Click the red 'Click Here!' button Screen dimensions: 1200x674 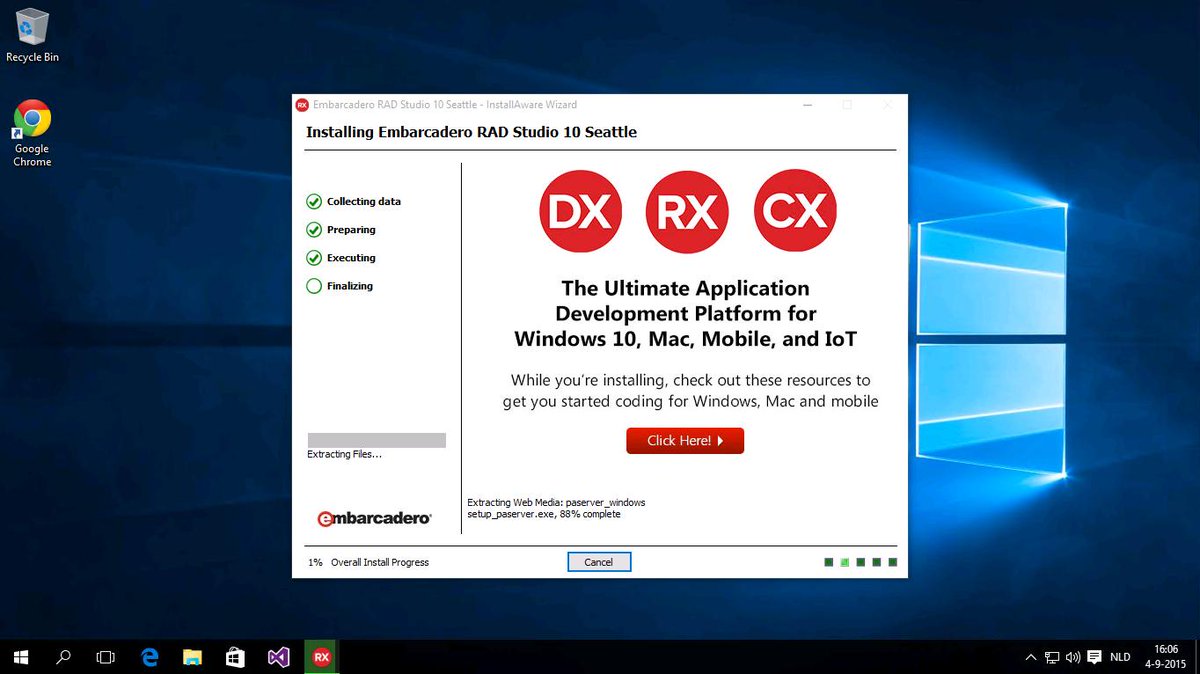click(685, 440)
